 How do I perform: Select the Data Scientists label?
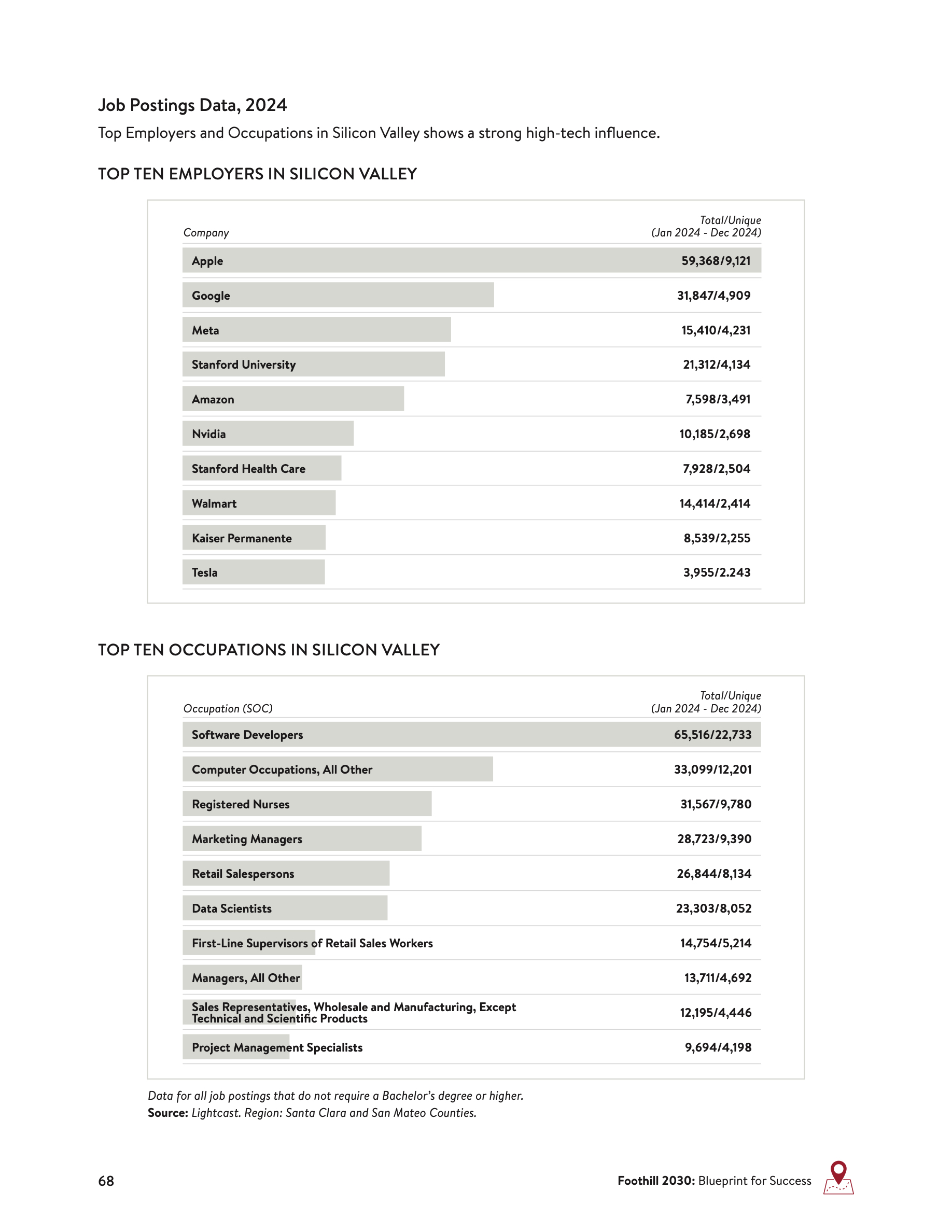[x=231, y=908]
